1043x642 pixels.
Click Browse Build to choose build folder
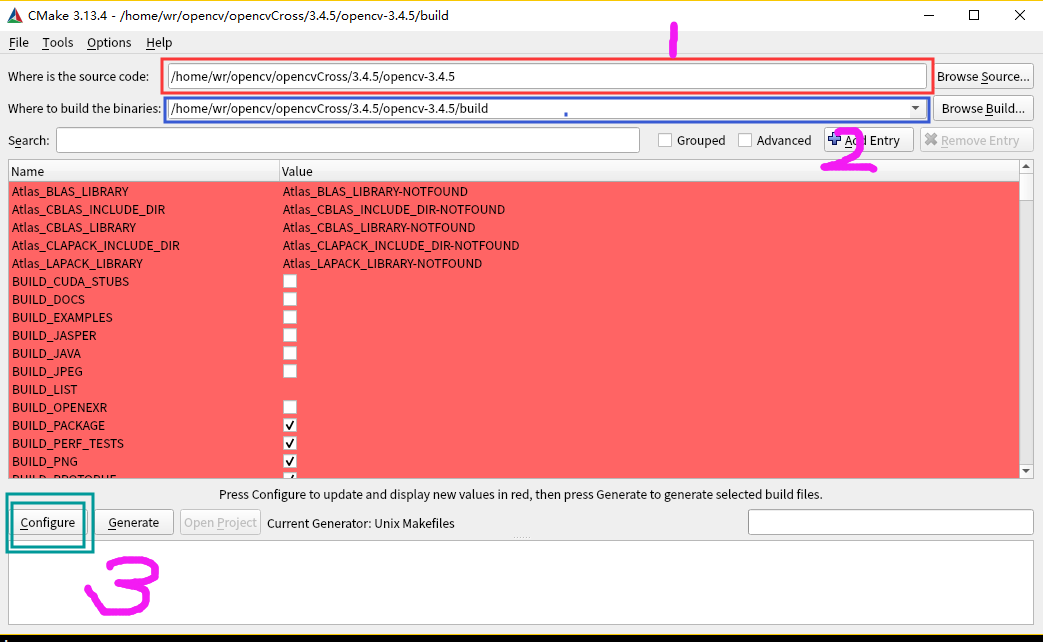[x=983, y=108]
